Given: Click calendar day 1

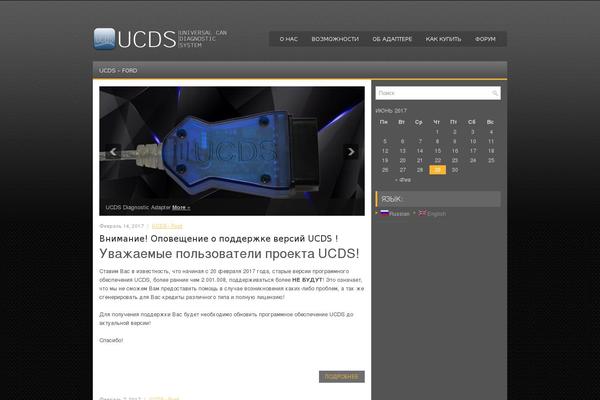Looking at the screenshot, I should (437, 132).
